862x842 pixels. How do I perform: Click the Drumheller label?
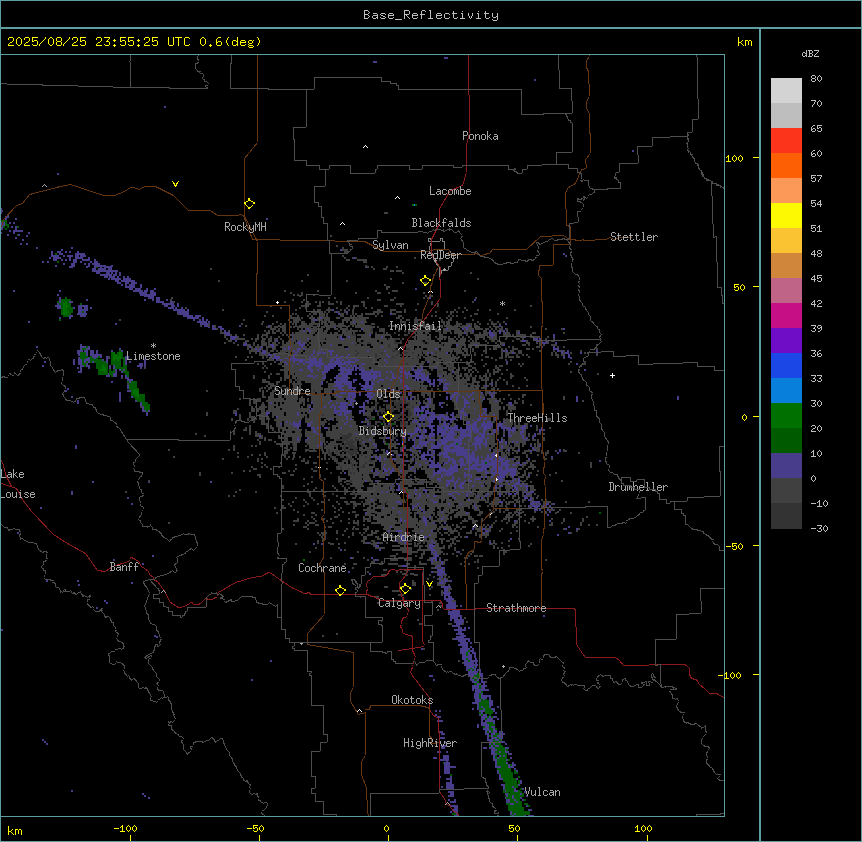click(x=638, y=487)
